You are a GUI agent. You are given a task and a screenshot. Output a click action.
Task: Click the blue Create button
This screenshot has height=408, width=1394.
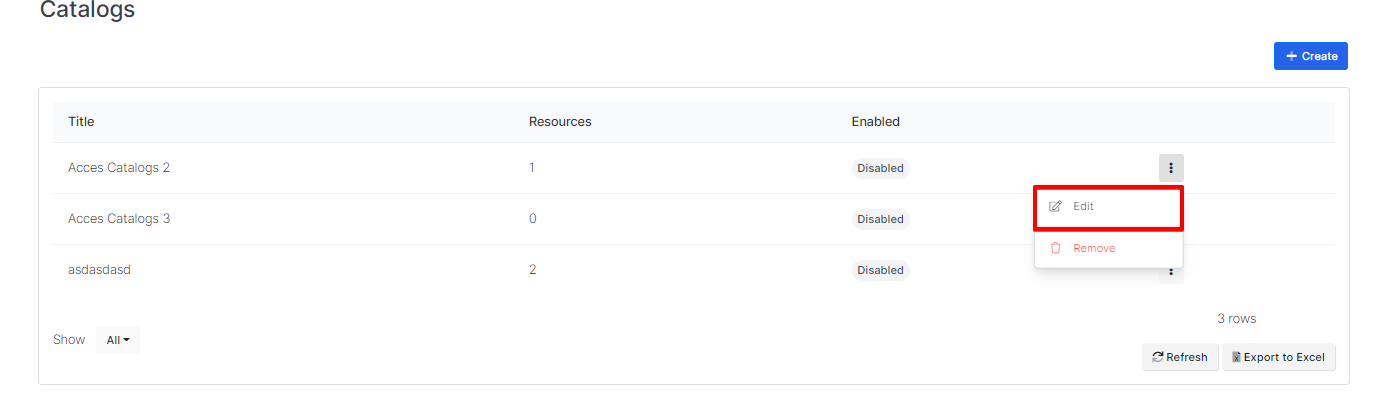point(1310,56)
